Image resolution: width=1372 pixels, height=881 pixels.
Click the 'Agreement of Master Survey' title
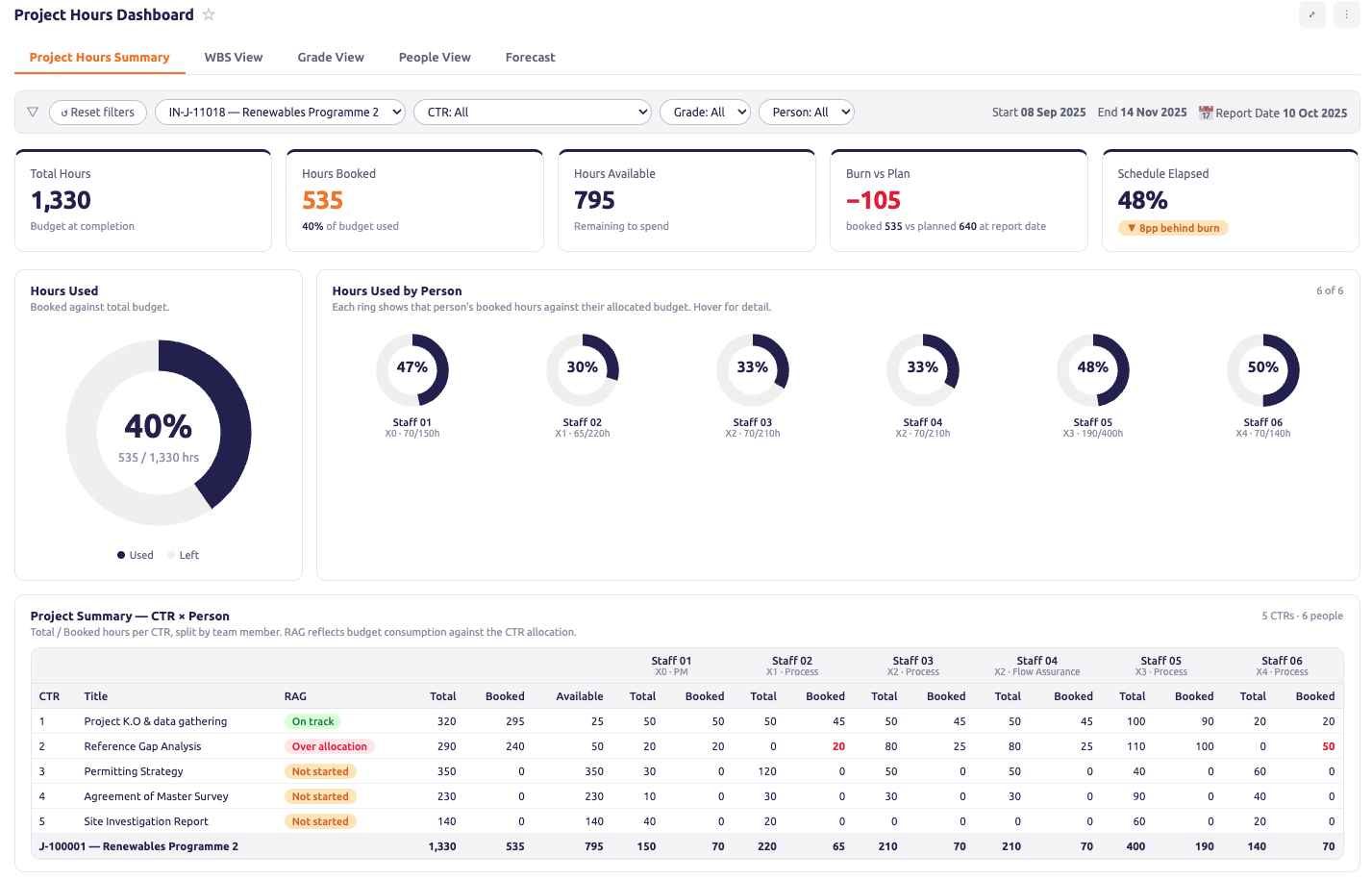coord(156,796)
